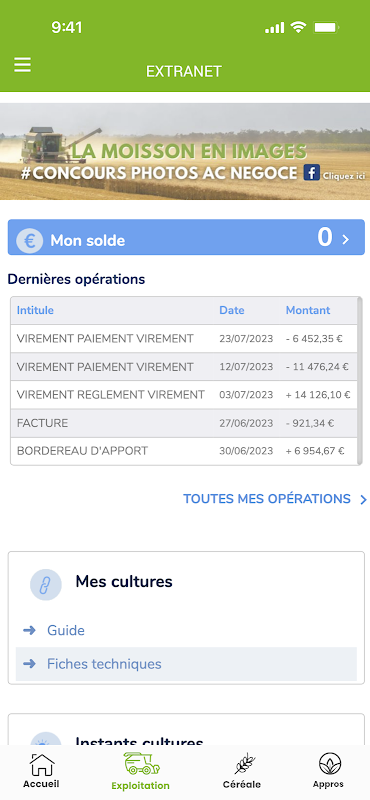Select the FACTURE operation row
This screenshot has width=370, height=800.
[x=184, y=423]
